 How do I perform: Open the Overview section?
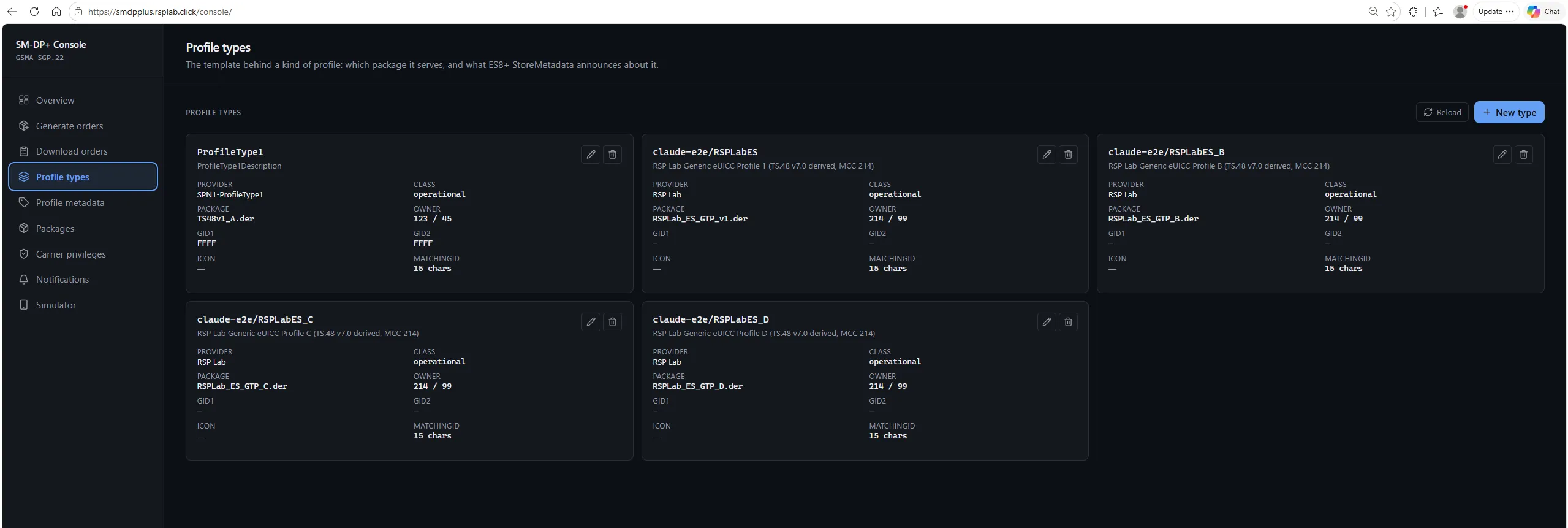pyautogui.click(x=83, y=101)
